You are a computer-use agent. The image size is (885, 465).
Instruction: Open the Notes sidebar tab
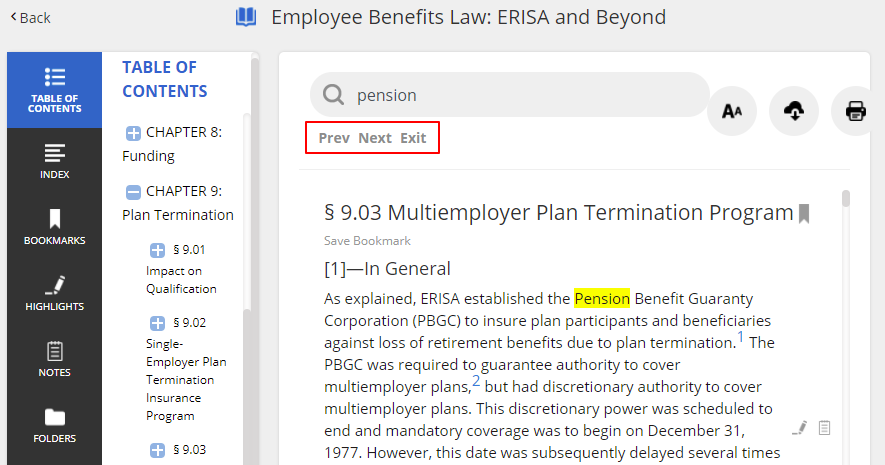54,358
